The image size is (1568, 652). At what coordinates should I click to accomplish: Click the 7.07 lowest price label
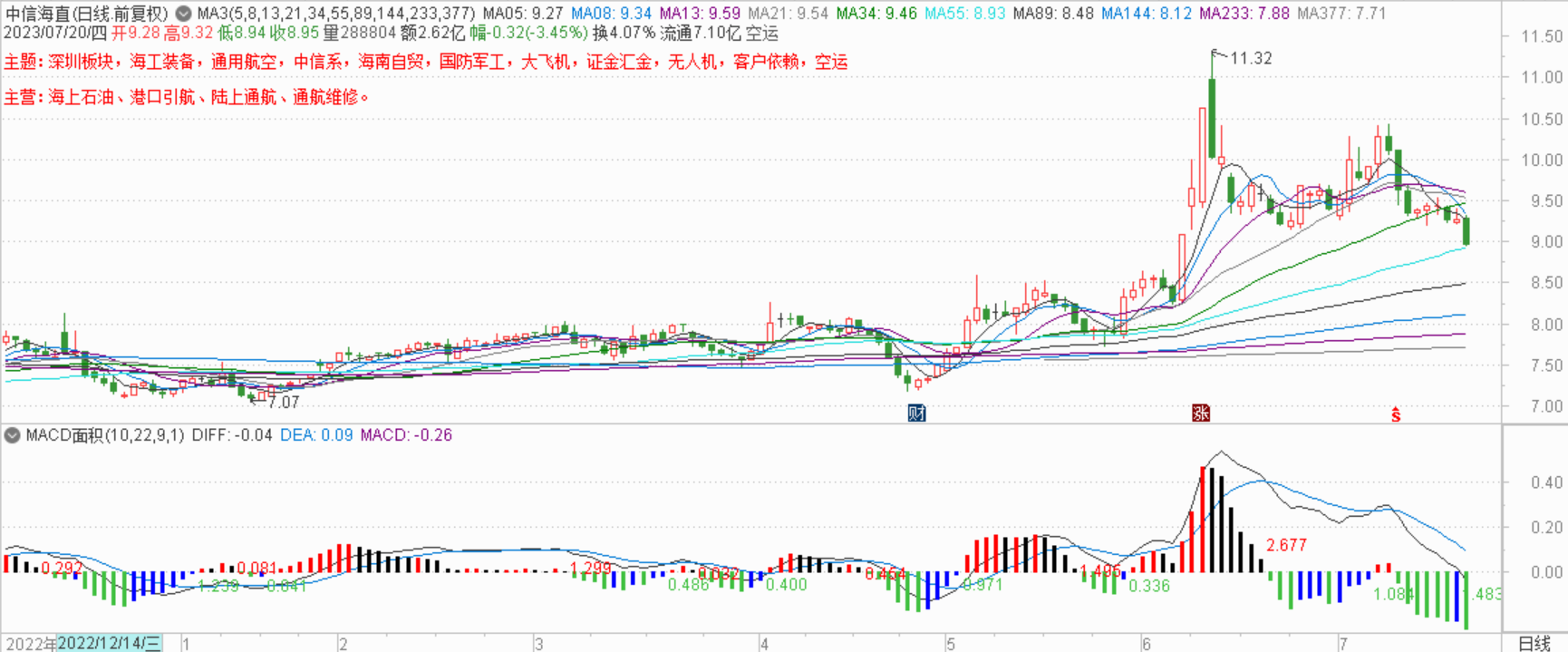point(284,402)
